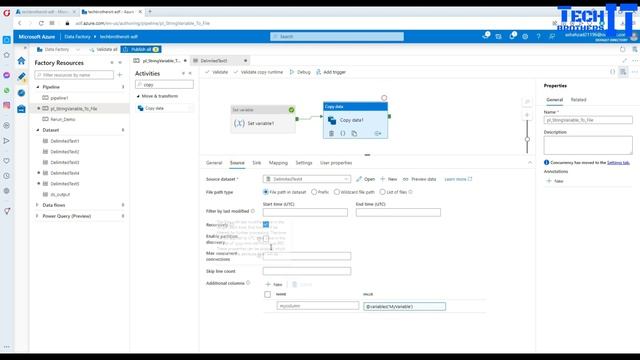Click the Filter resources by name field
This screenshot has width=640, height=360.
click(74, 75)
